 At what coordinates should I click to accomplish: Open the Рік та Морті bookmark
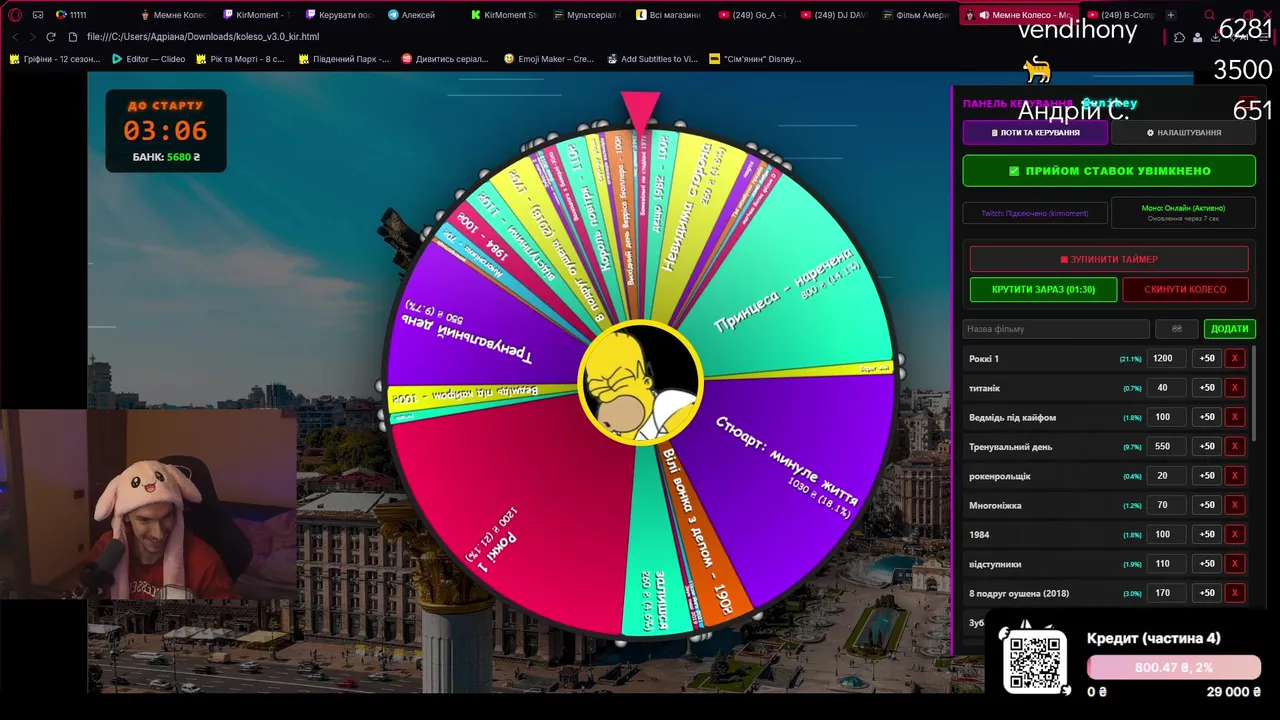tap(240, 59)
